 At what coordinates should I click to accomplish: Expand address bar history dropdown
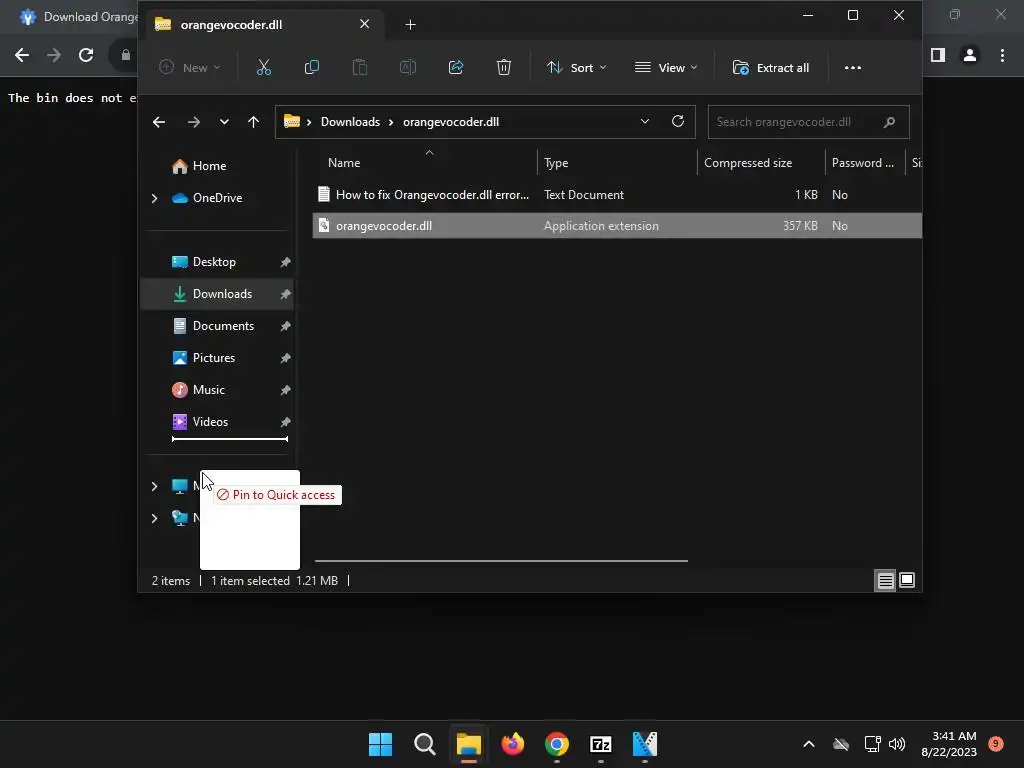pyautogui.click(x=645, y=121)
